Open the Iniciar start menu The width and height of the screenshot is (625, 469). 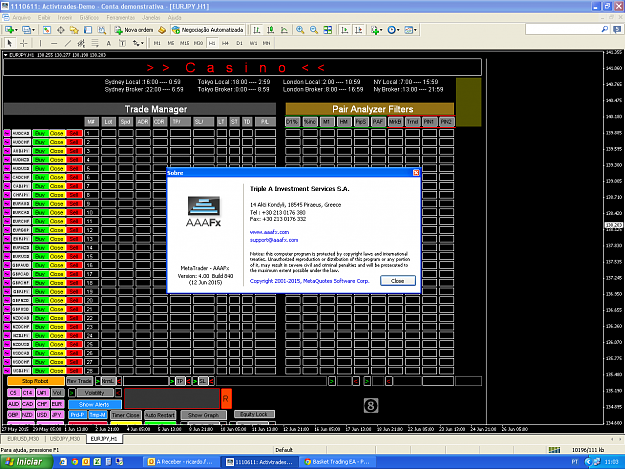pyautogui.click(x=26, y=461)
